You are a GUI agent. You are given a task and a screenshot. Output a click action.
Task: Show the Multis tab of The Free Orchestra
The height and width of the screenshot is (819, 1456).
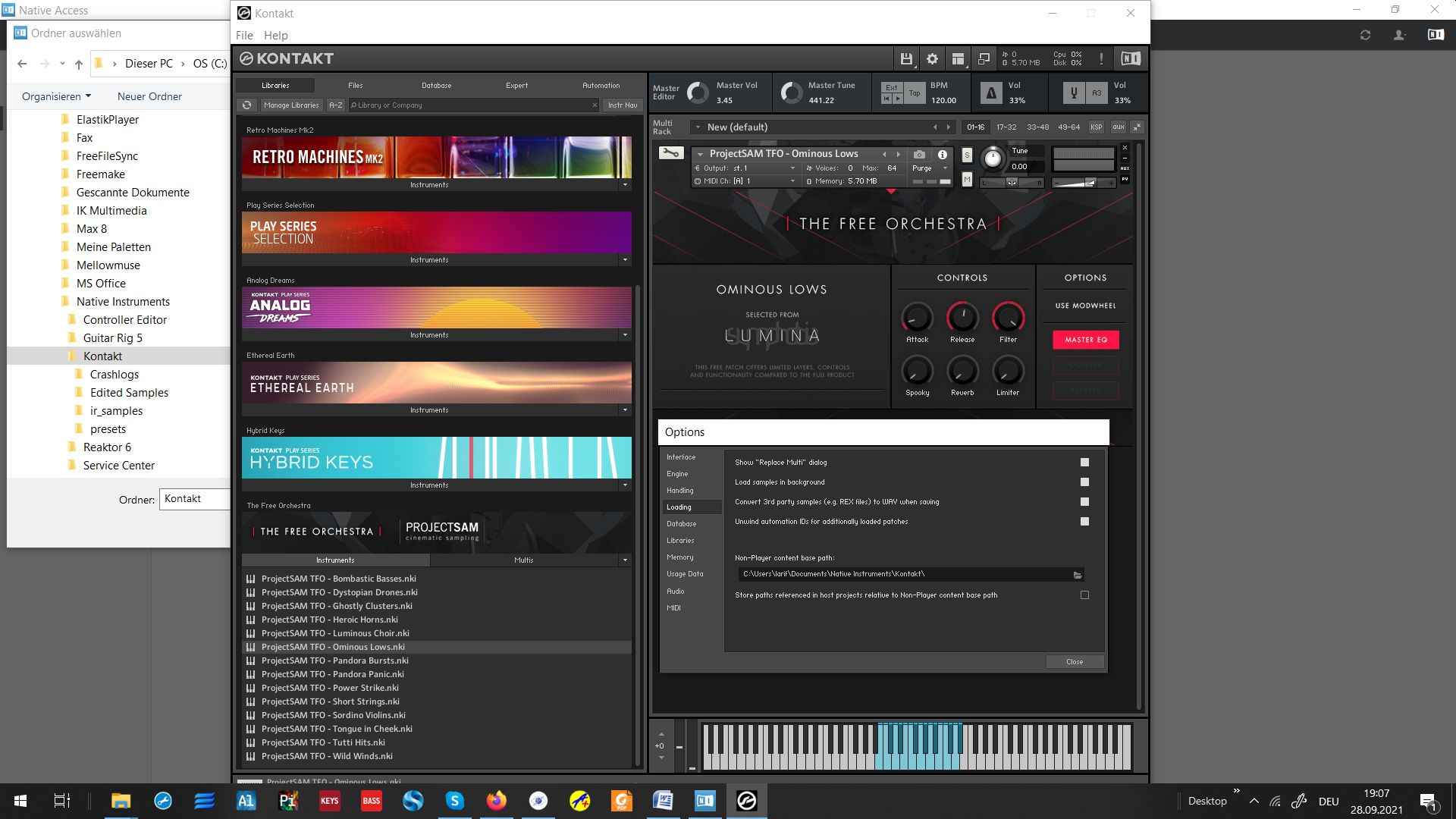[x=524, y=560]
